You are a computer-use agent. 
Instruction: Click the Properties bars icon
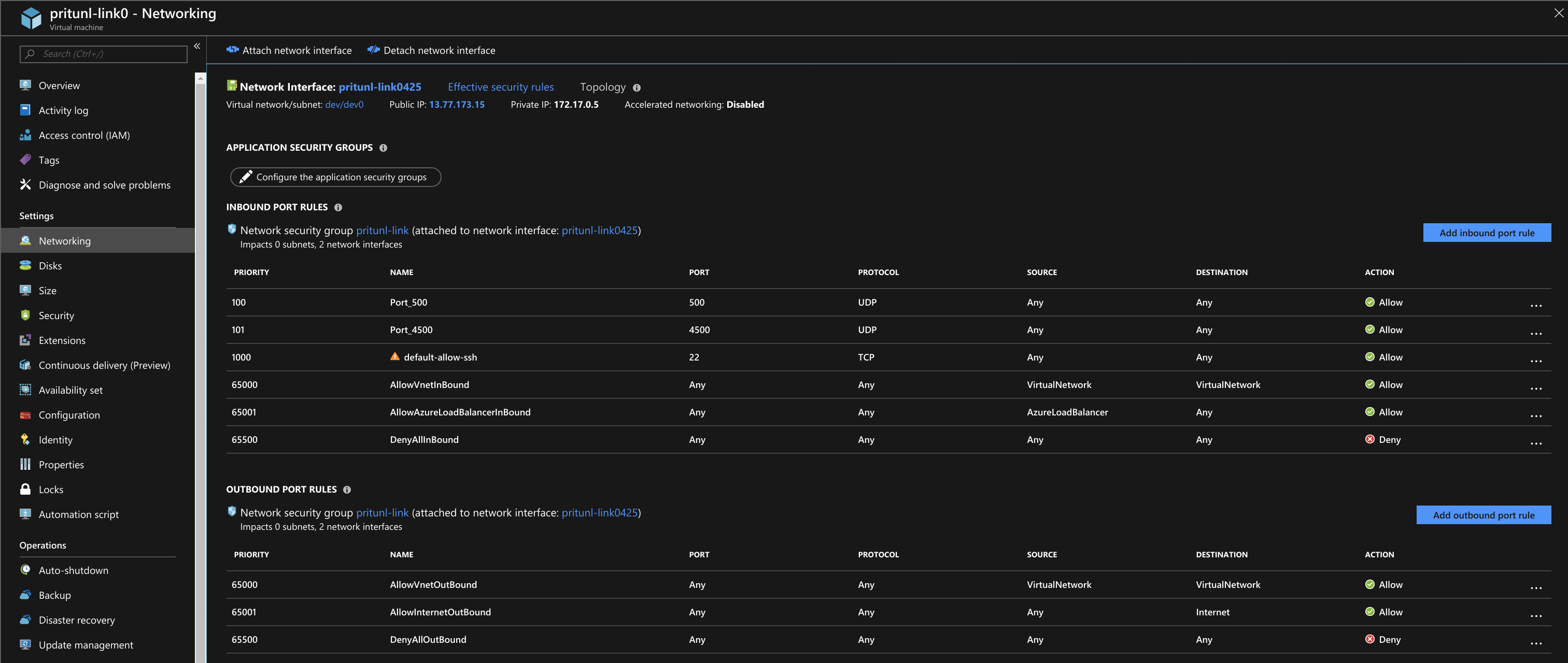coord(25,465)
